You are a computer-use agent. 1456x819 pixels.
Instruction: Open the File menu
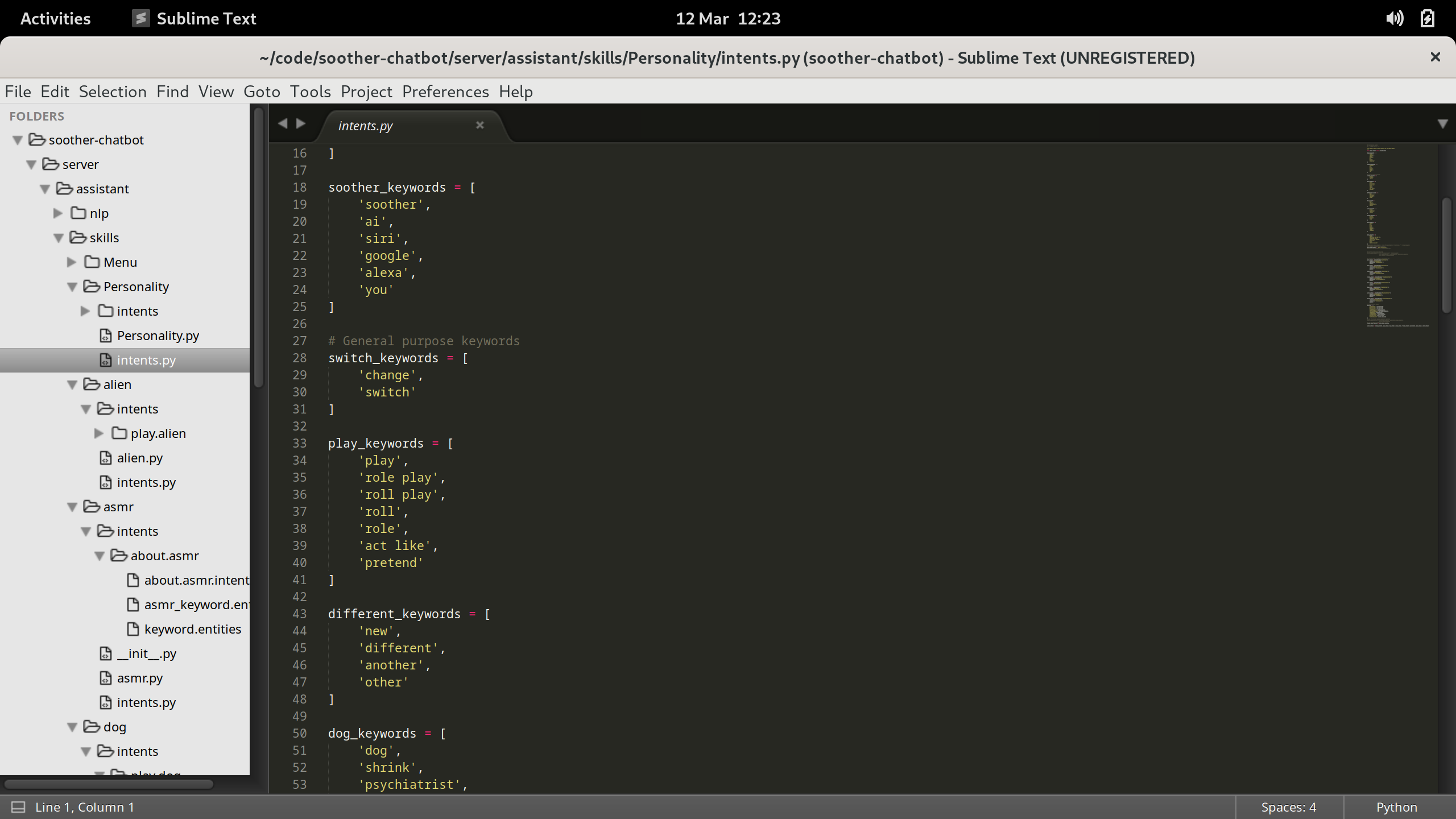coord(17,92)
